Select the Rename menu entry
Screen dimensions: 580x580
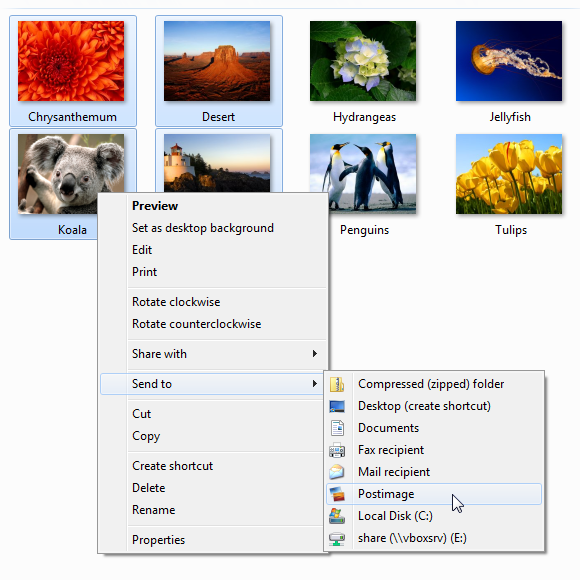(x=154, y=510)
